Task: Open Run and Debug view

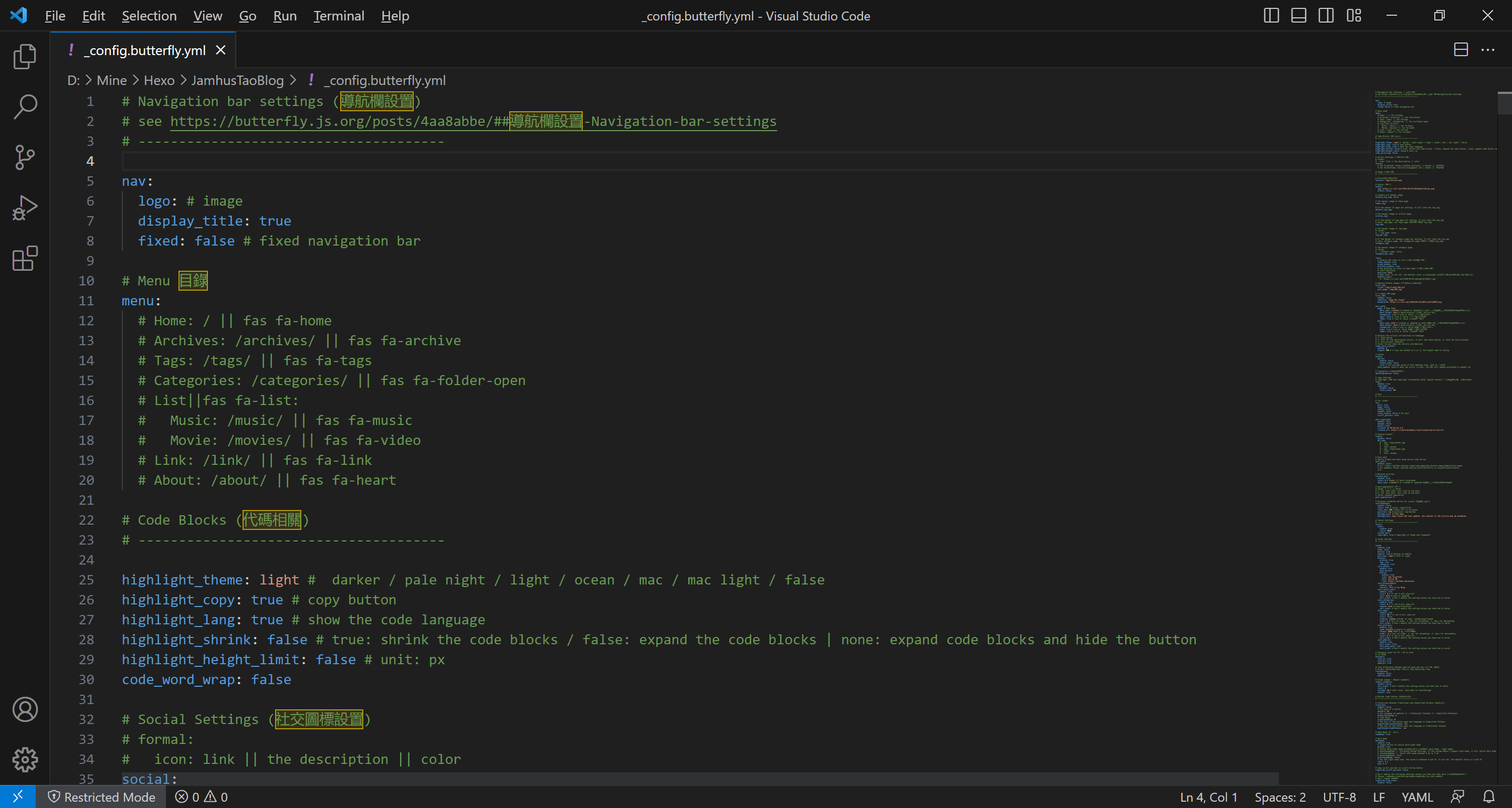Action: click(x=25, y=208)
